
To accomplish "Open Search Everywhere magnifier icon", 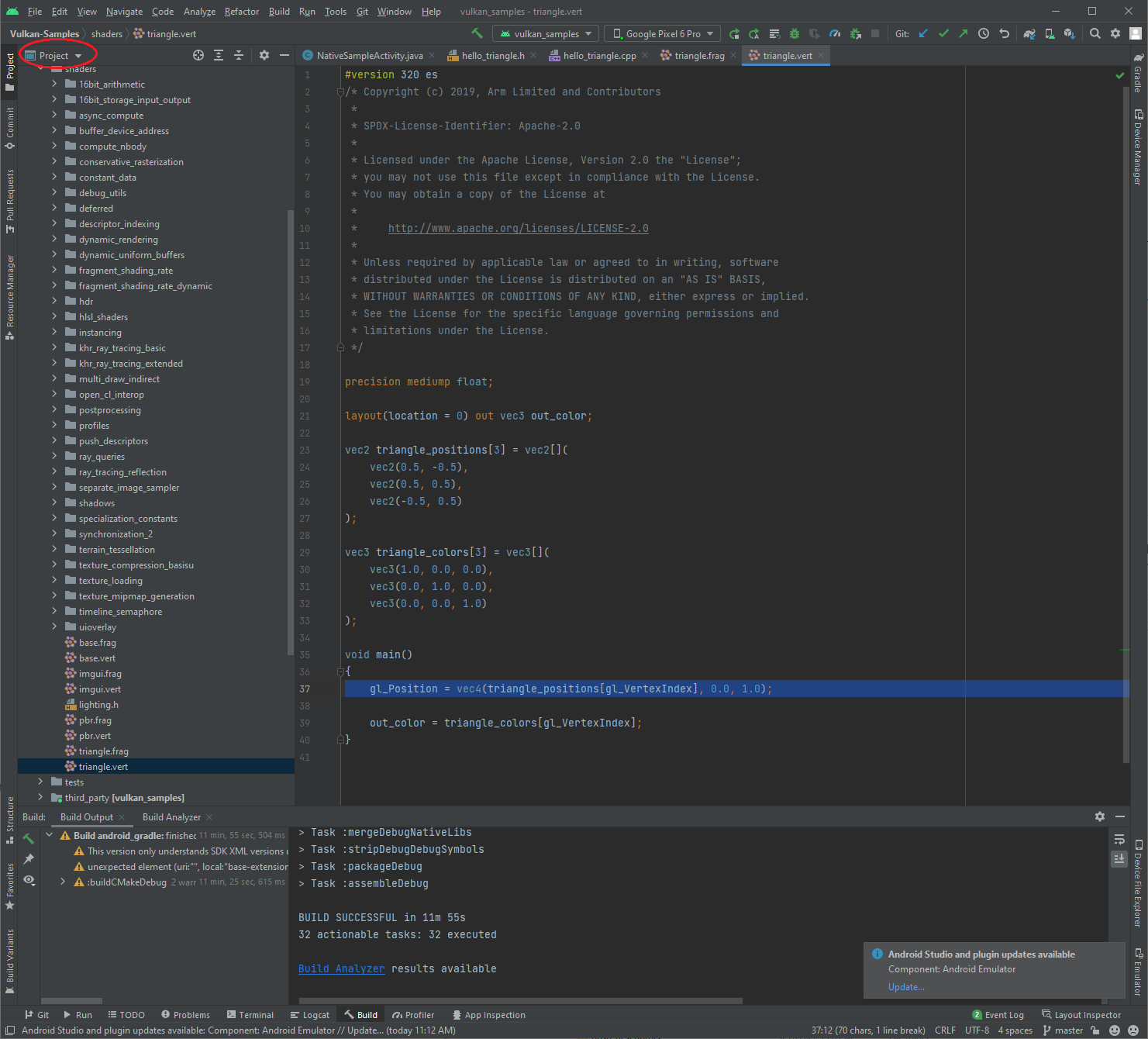I will pyautogui.click(x=1095, y=33).
